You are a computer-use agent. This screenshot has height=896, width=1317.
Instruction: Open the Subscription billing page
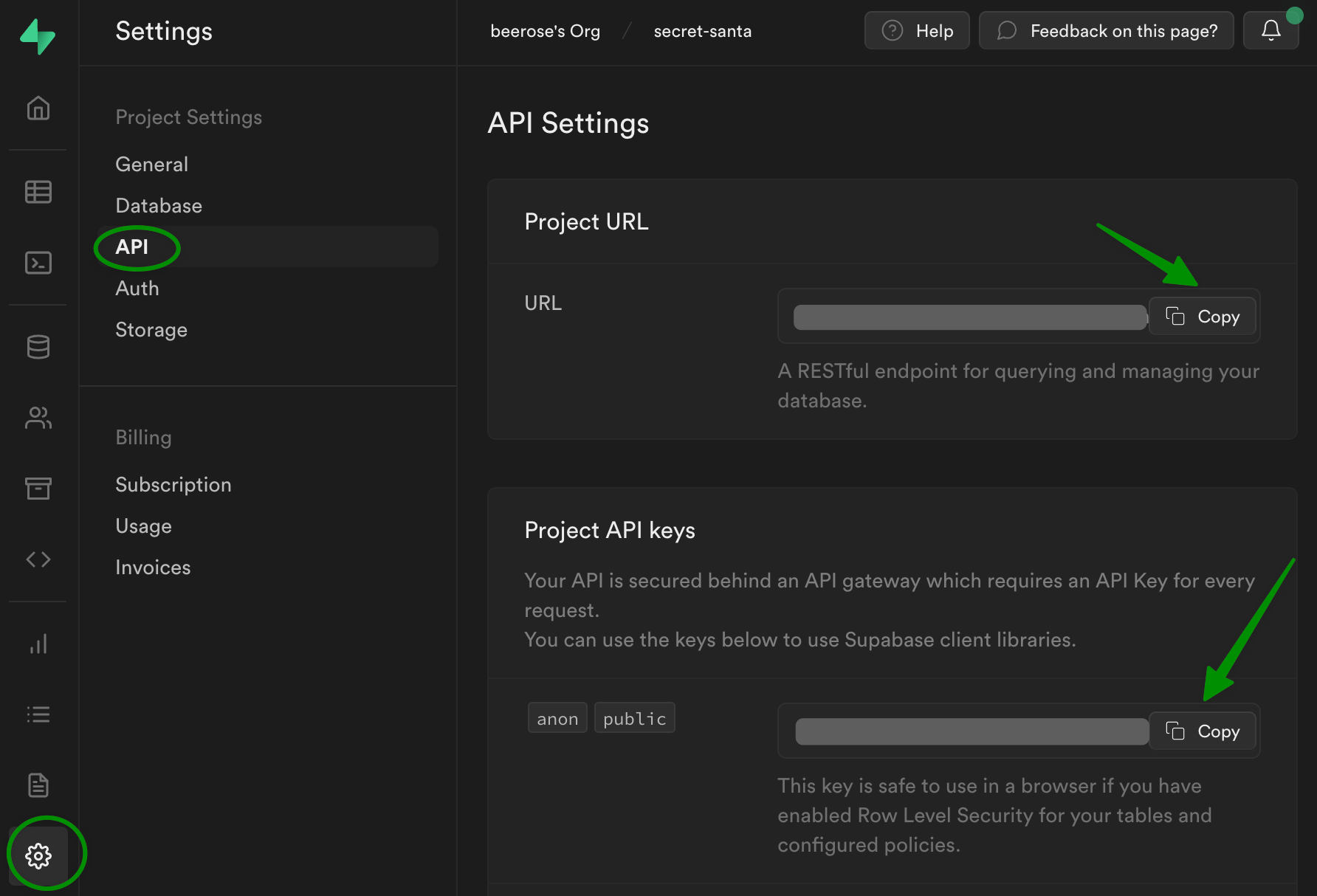tap(173, 485)
